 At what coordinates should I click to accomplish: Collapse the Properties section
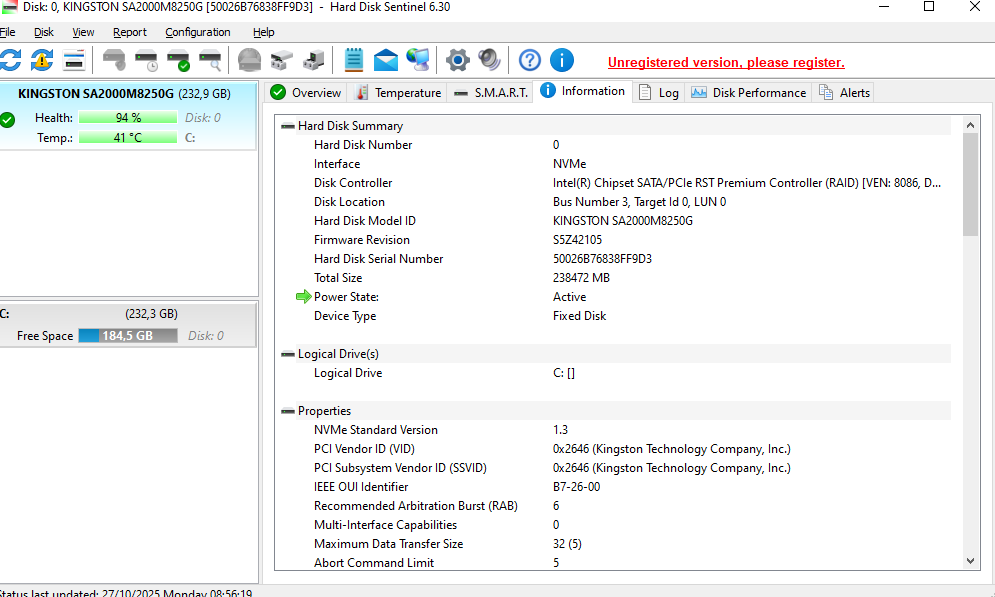(288, 411)
